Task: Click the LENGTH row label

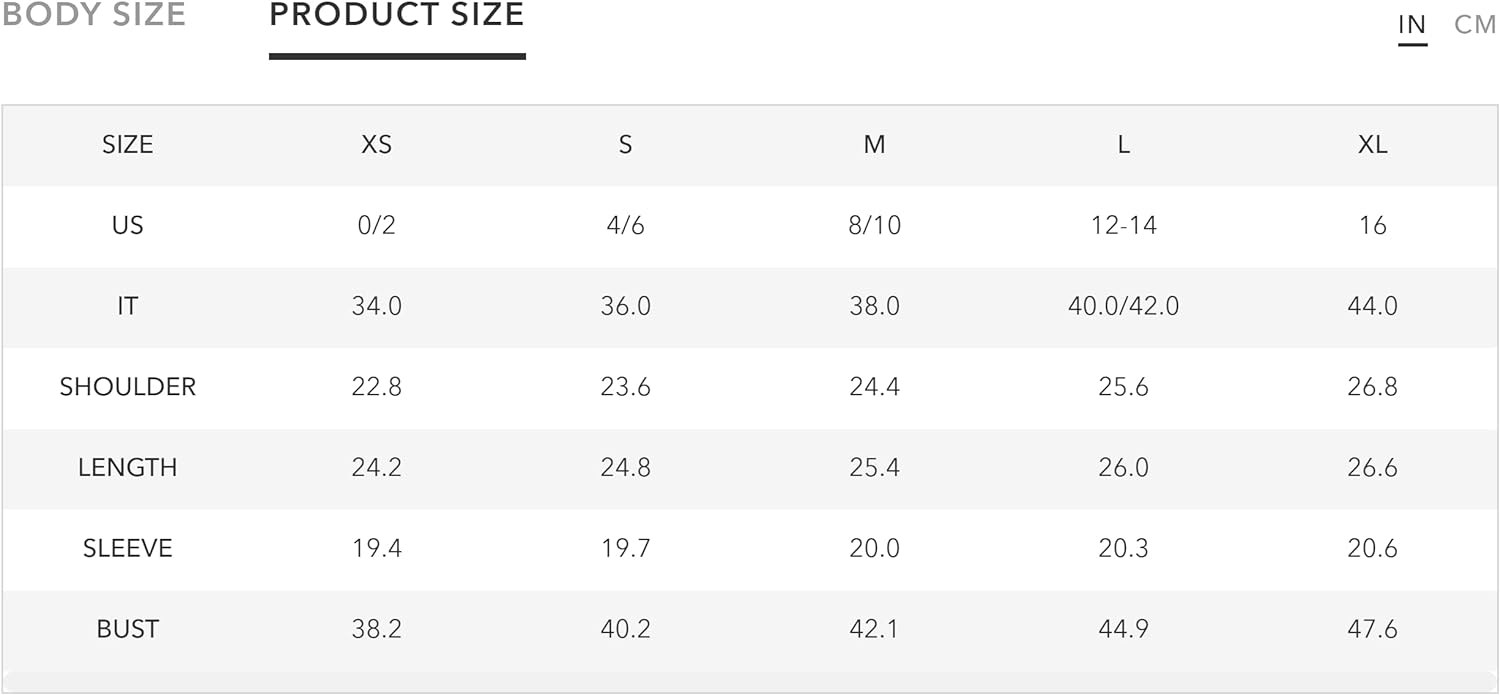Action: point(128,468)
